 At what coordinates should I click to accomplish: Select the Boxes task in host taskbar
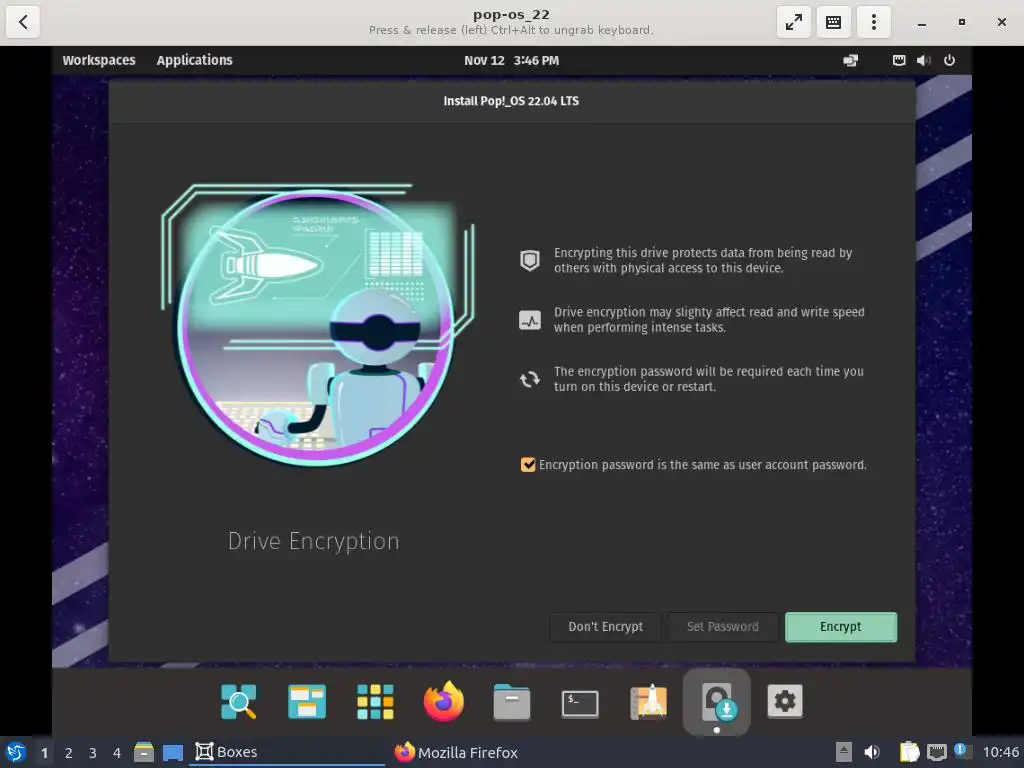[x=287, y=752]
